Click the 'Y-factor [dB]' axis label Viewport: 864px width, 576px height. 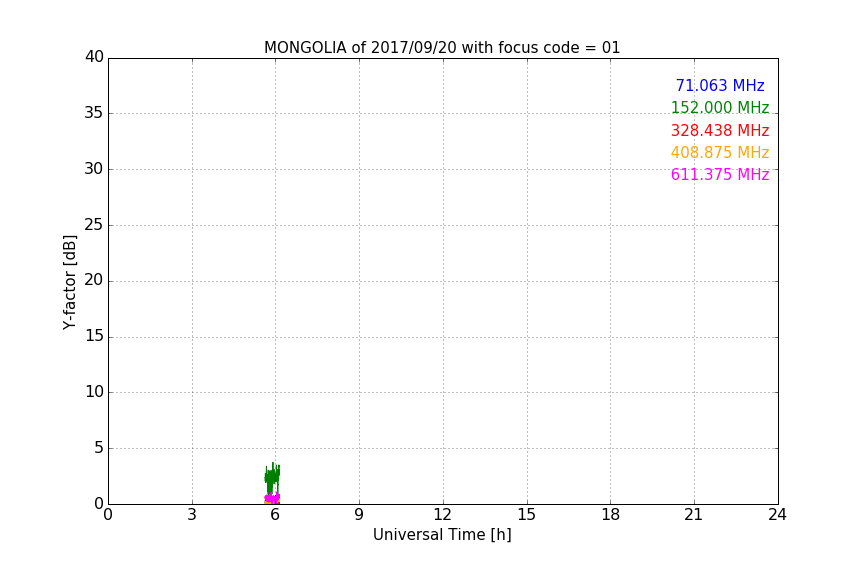pyautogui.click(x=69, y=282)
